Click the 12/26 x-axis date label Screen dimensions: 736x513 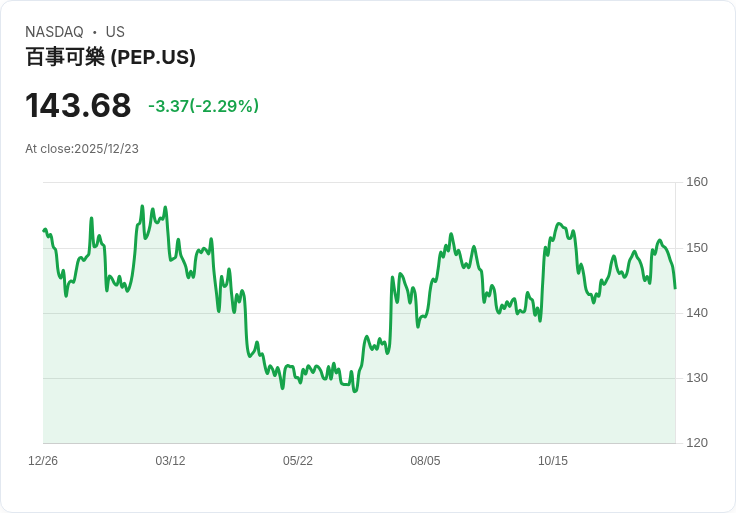point(43,460)
